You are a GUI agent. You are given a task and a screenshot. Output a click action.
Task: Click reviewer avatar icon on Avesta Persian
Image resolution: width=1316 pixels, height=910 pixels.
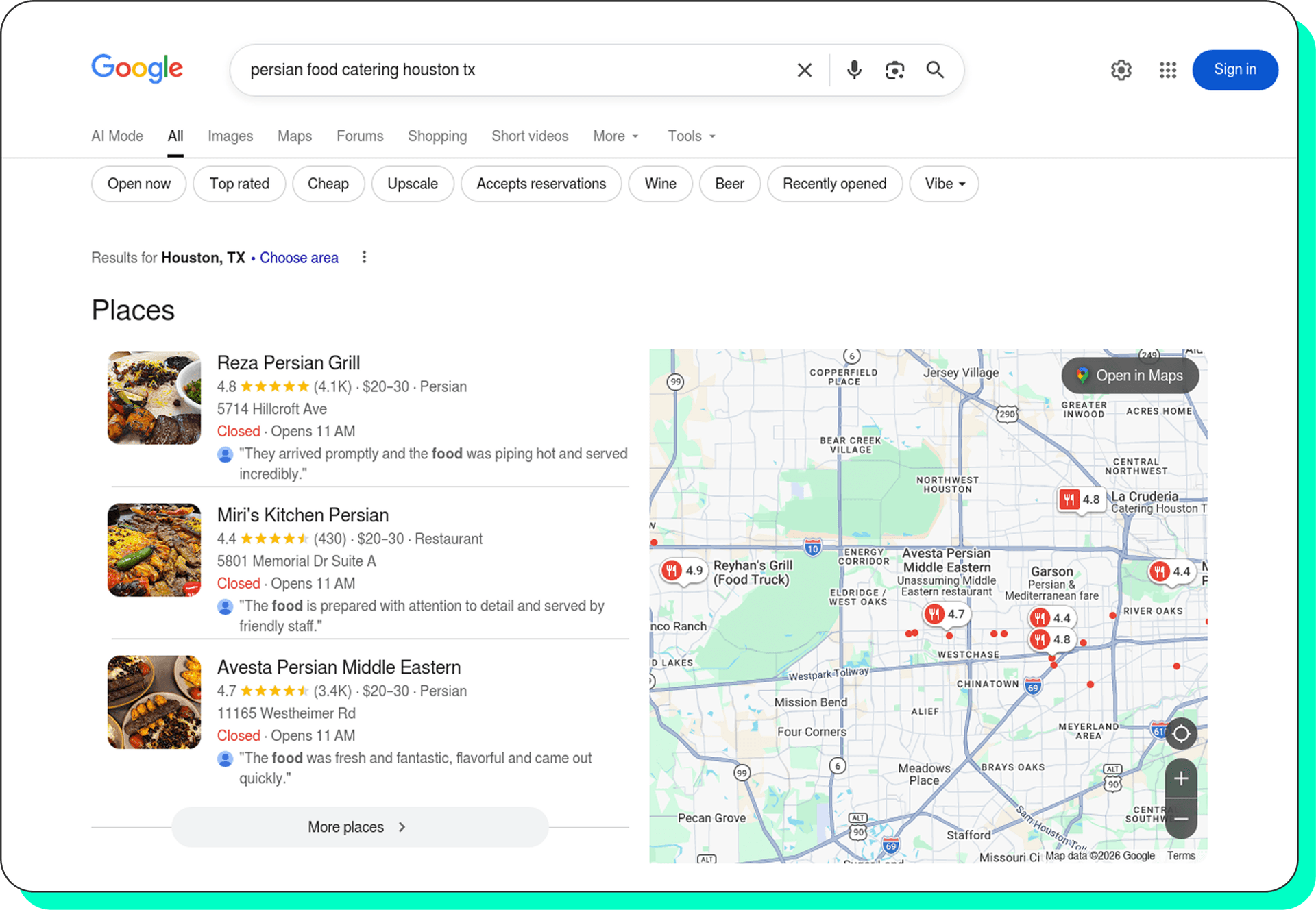point(225,759)
